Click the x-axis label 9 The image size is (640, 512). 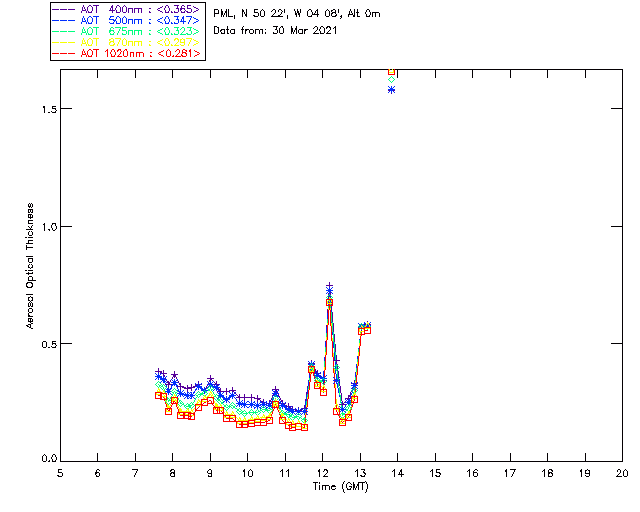pos(210,473)
